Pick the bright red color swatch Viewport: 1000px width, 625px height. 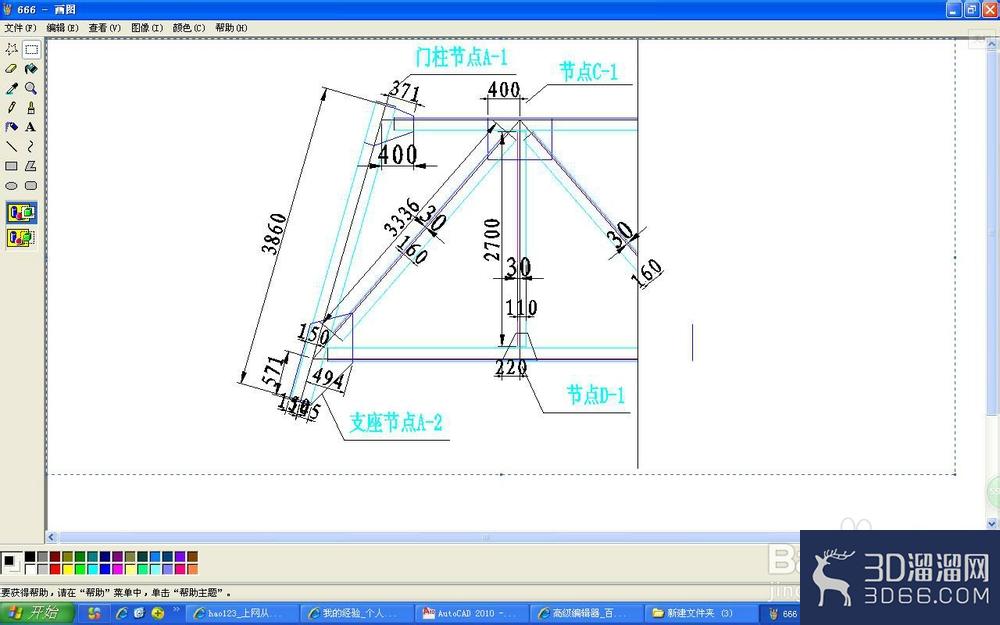point(55,569)
